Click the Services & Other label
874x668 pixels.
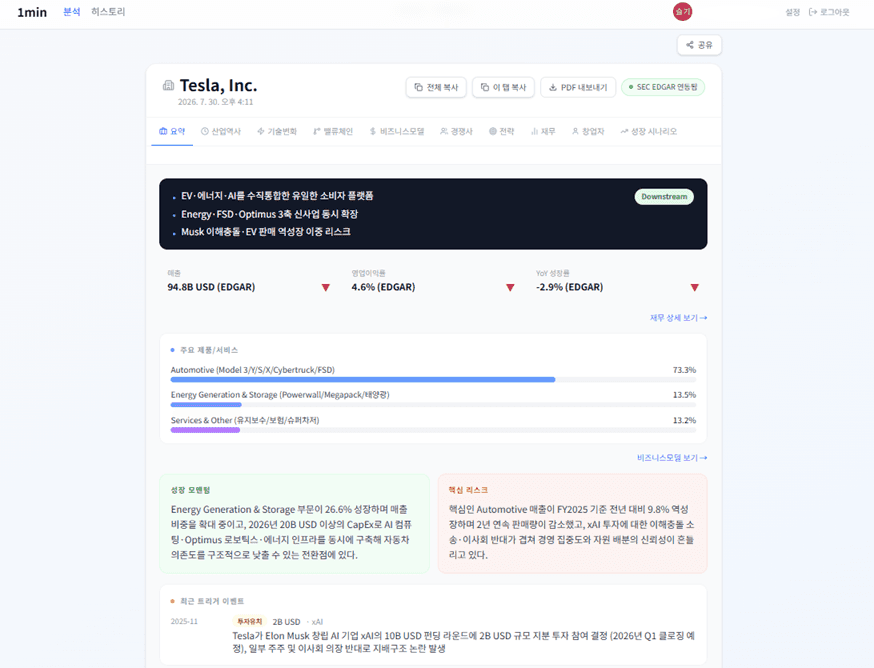(245, 420)
